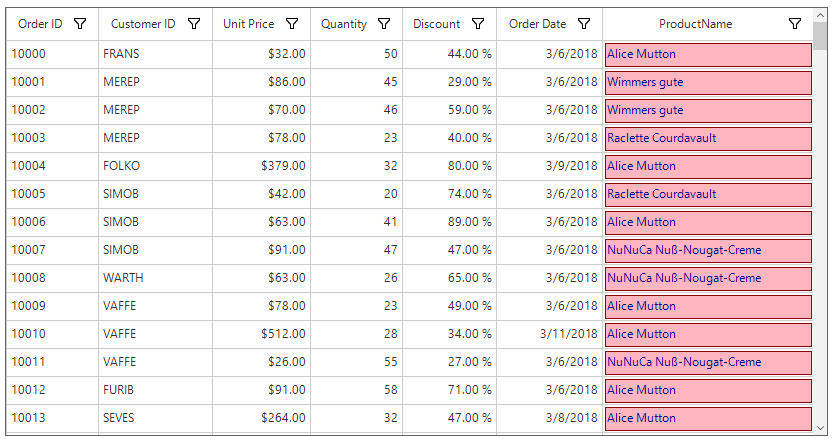Click discount cell 29.00 %
The image size is (832, 439).
[x=449, y=82]
